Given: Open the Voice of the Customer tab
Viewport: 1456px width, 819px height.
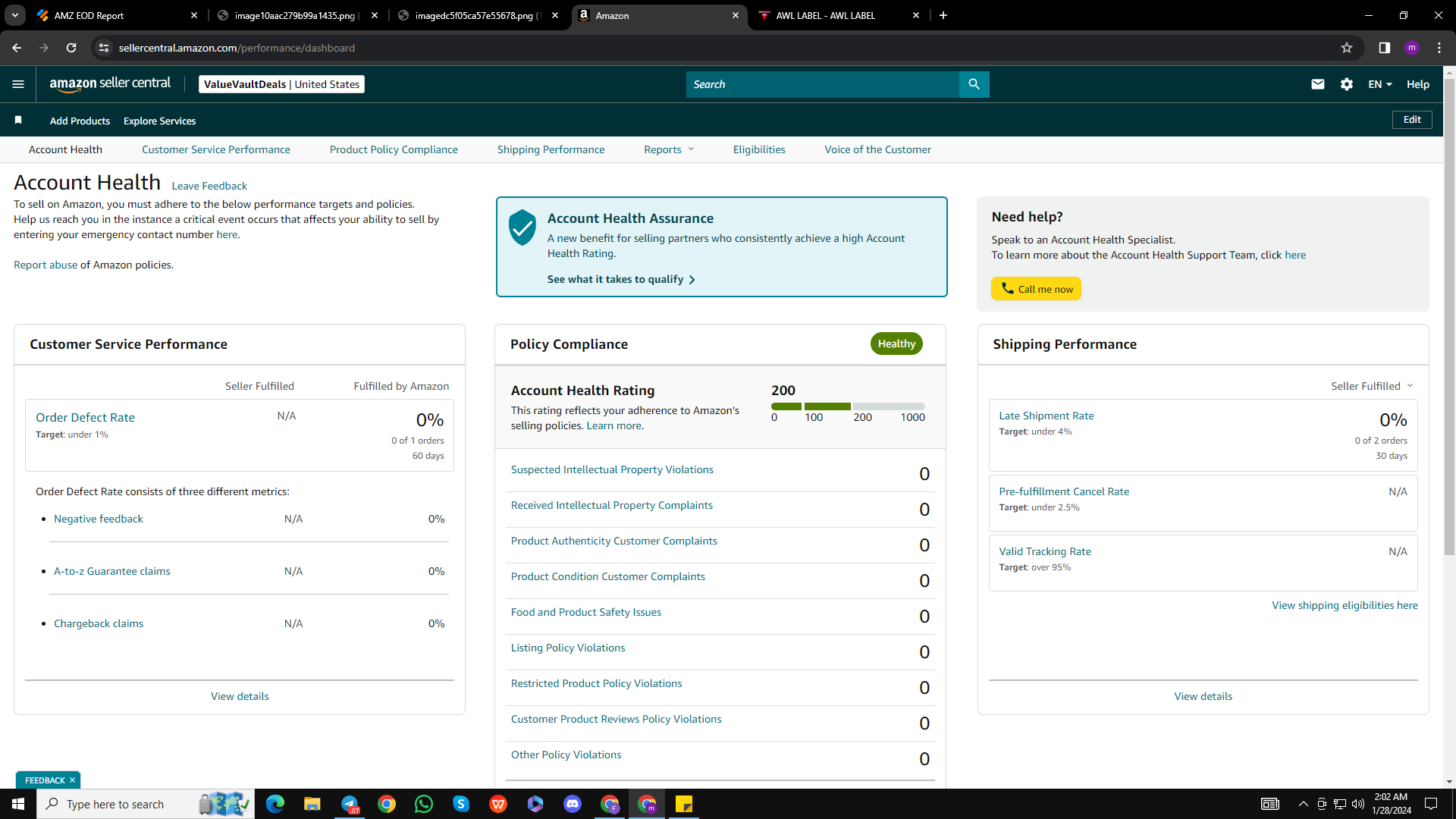Looking at the screenshot, I should pos(878,149).
